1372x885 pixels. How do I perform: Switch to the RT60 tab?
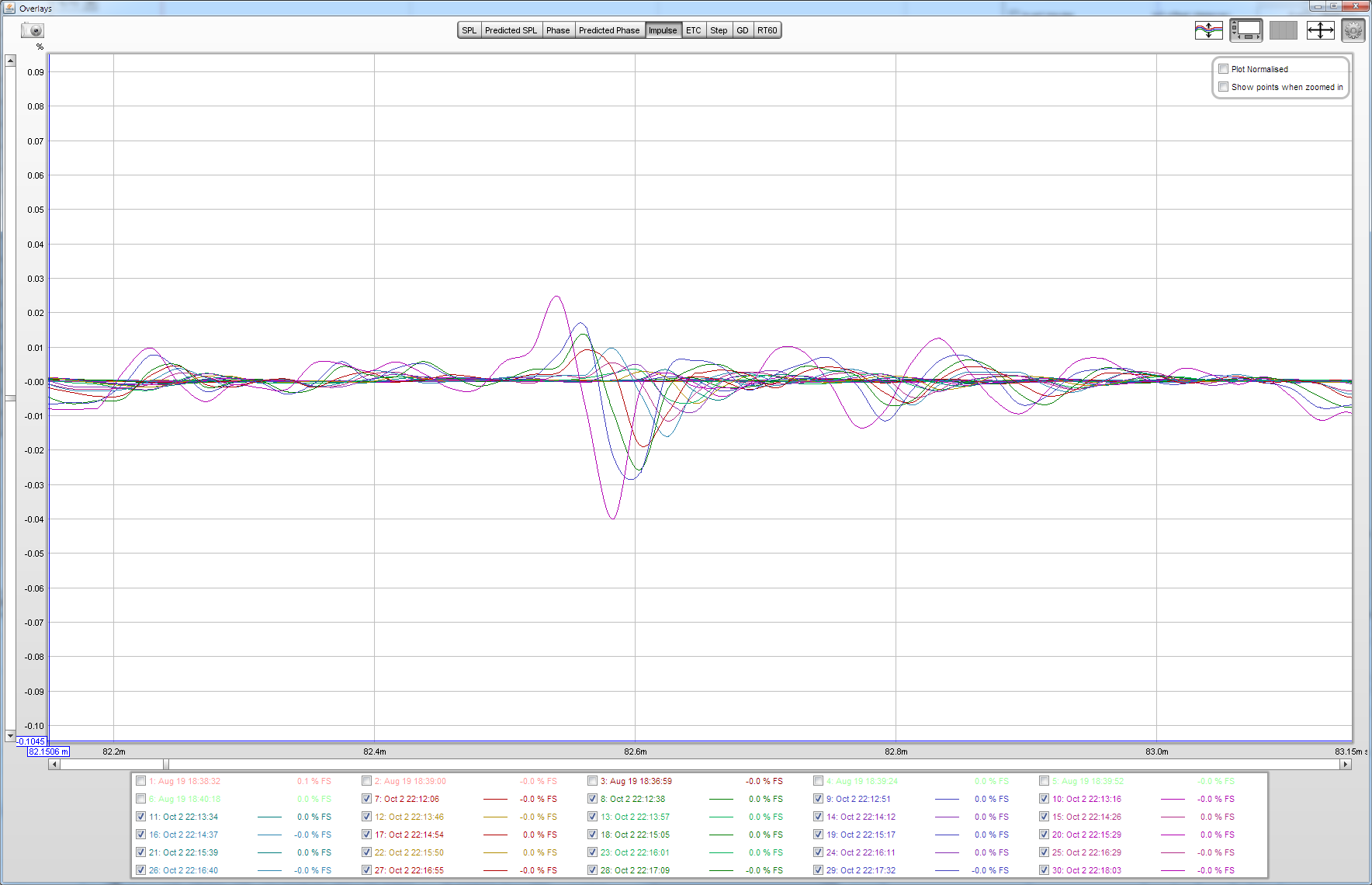click(767, 30)
